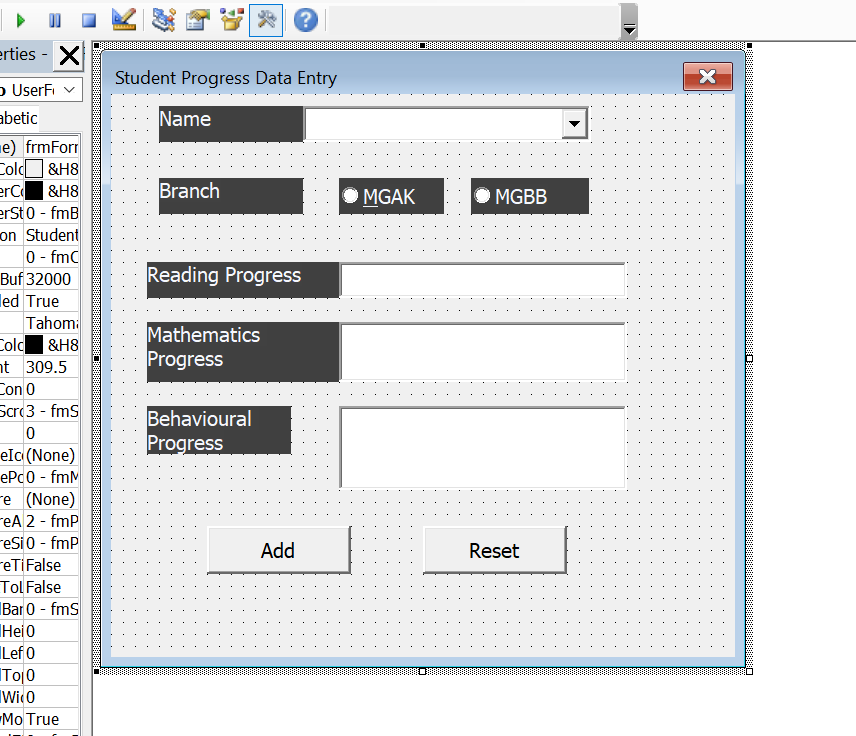This screenshot has height=736, width=856.
Task: Click the white BackColor swatch
Action: pyautogui.click(x=34, y=169)
